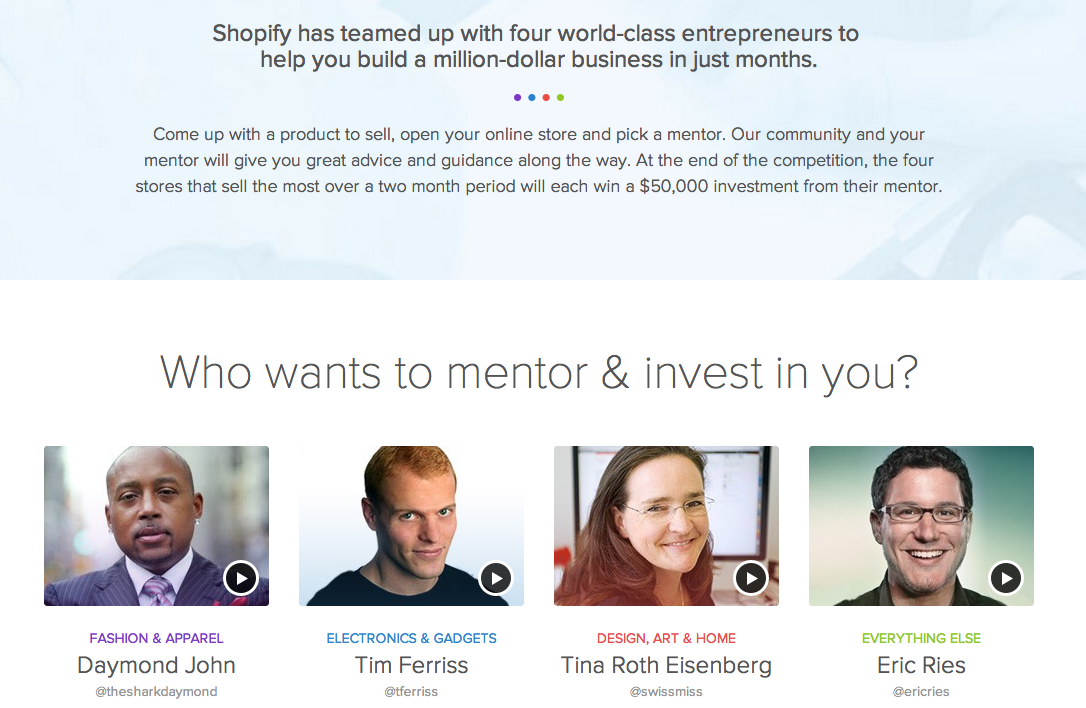
Task: Select the Everything Else category
Action: [x=921, y=638]
